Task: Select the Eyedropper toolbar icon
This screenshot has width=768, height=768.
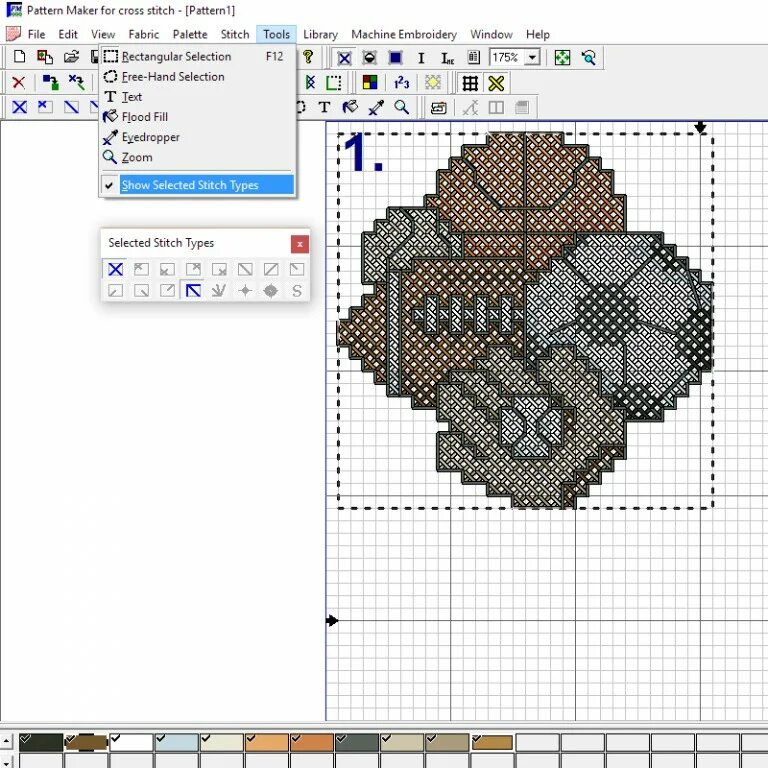Action: pyautogui.click(x=376, y=107)
